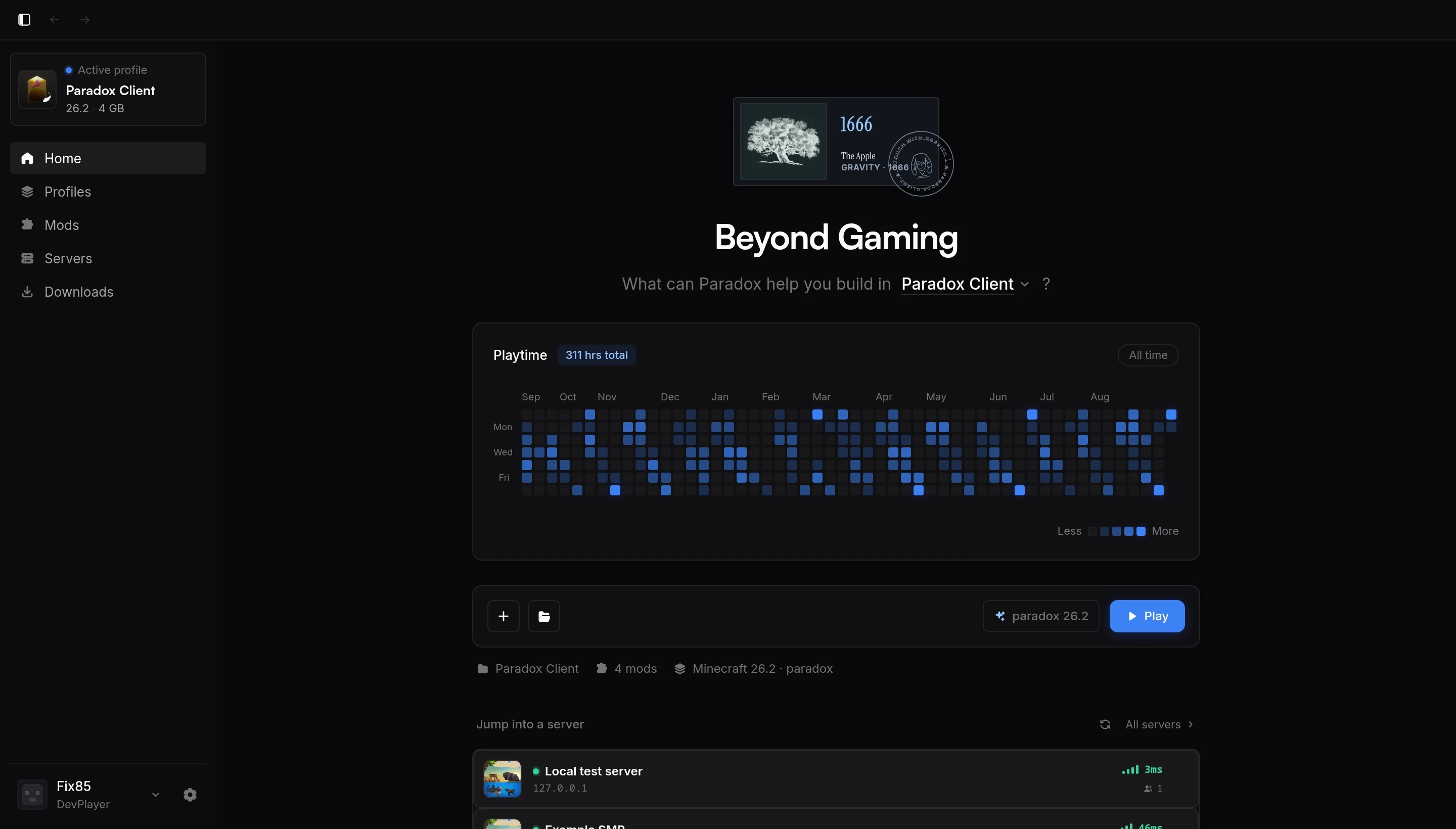Viewport: 1456px width, 829px height.
Task: Click the 3ms ping signal bars
Action: click(1130, 770)
